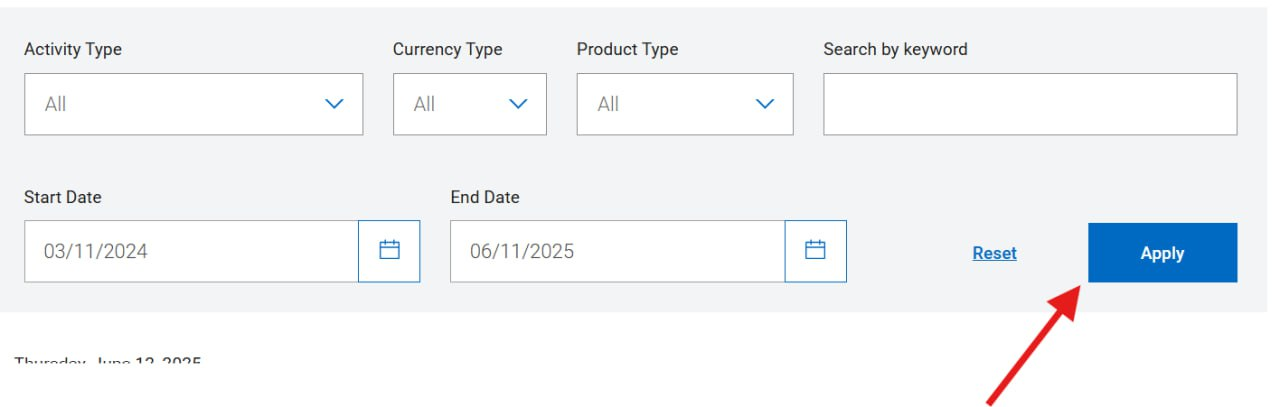The image size is (1280, 407).
Task: Click the Currency Type chevron arrow
Action: 518,104
